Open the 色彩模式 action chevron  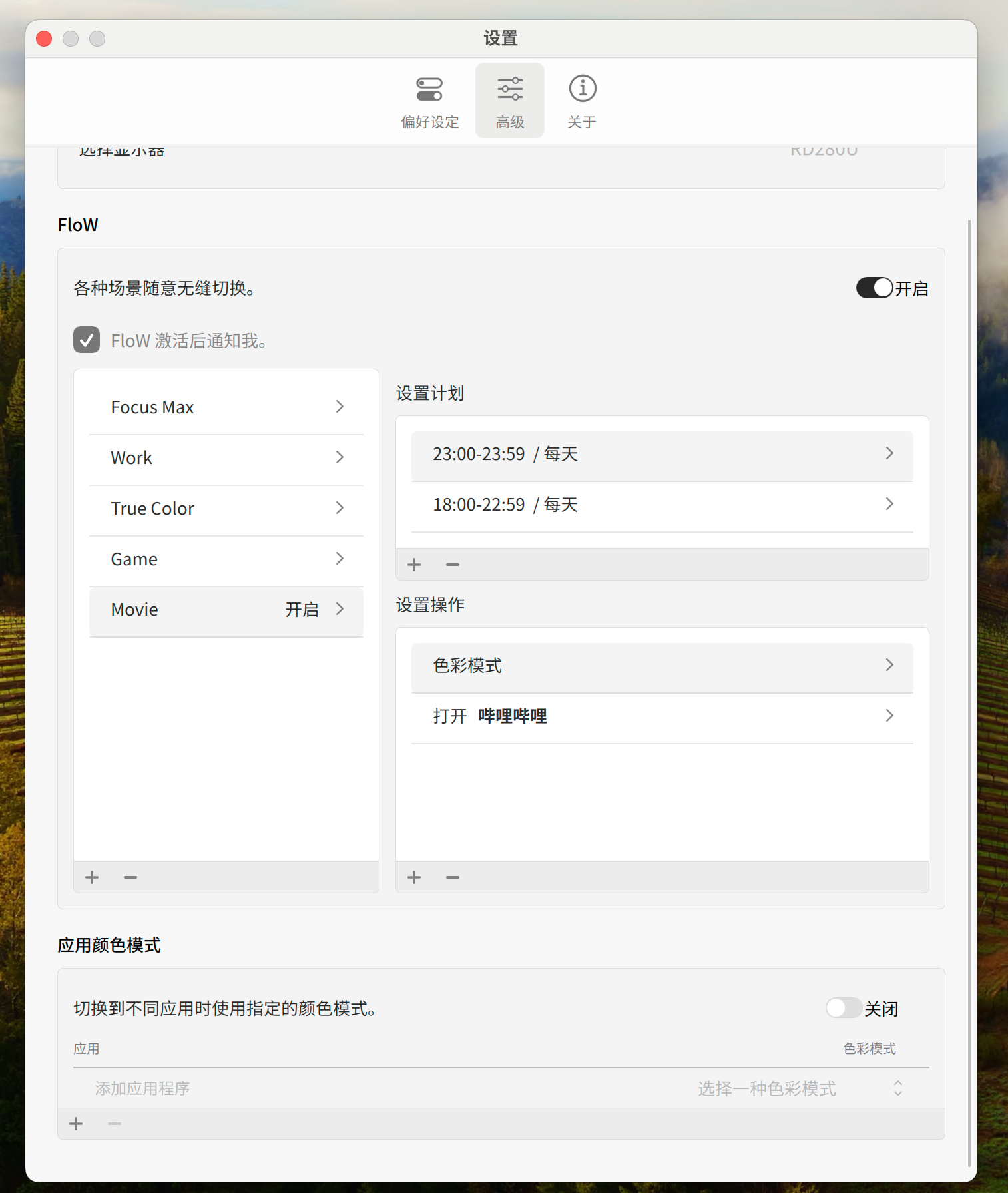click(x=889, y=665)
